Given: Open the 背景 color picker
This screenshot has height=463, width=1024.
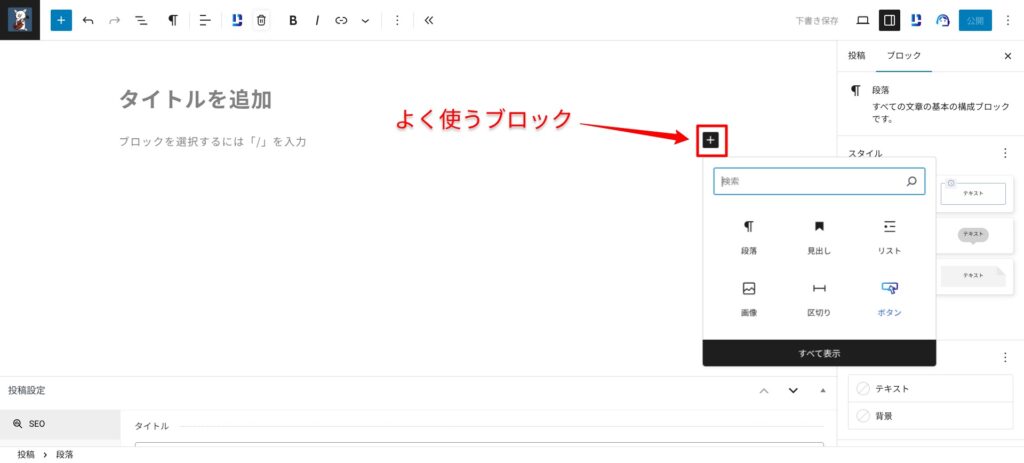Looking at the screenshot, I should pos(930,415).
